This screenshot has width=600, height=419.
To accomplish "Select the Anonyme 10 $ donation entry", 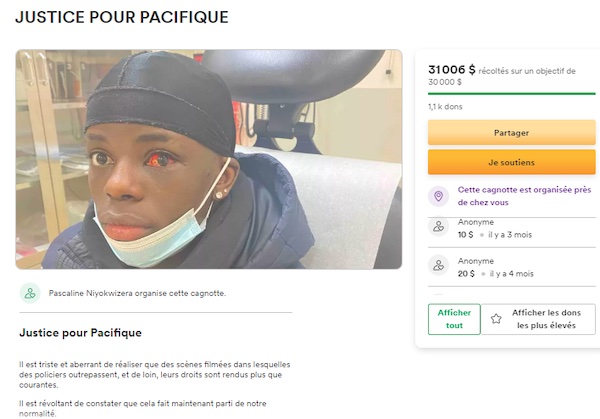I will 512,228.
